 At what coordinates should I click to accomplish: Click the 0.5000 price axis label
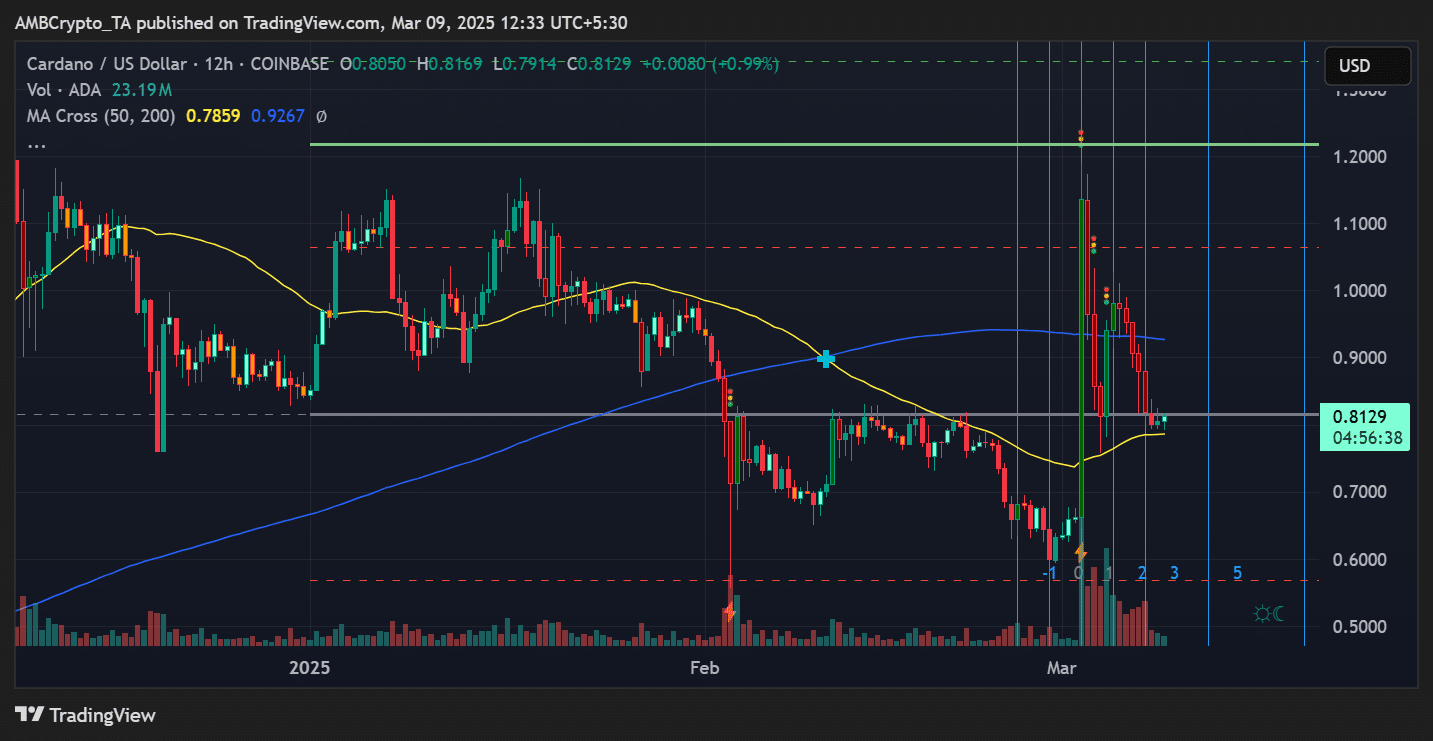click(x=1362, y=626)
